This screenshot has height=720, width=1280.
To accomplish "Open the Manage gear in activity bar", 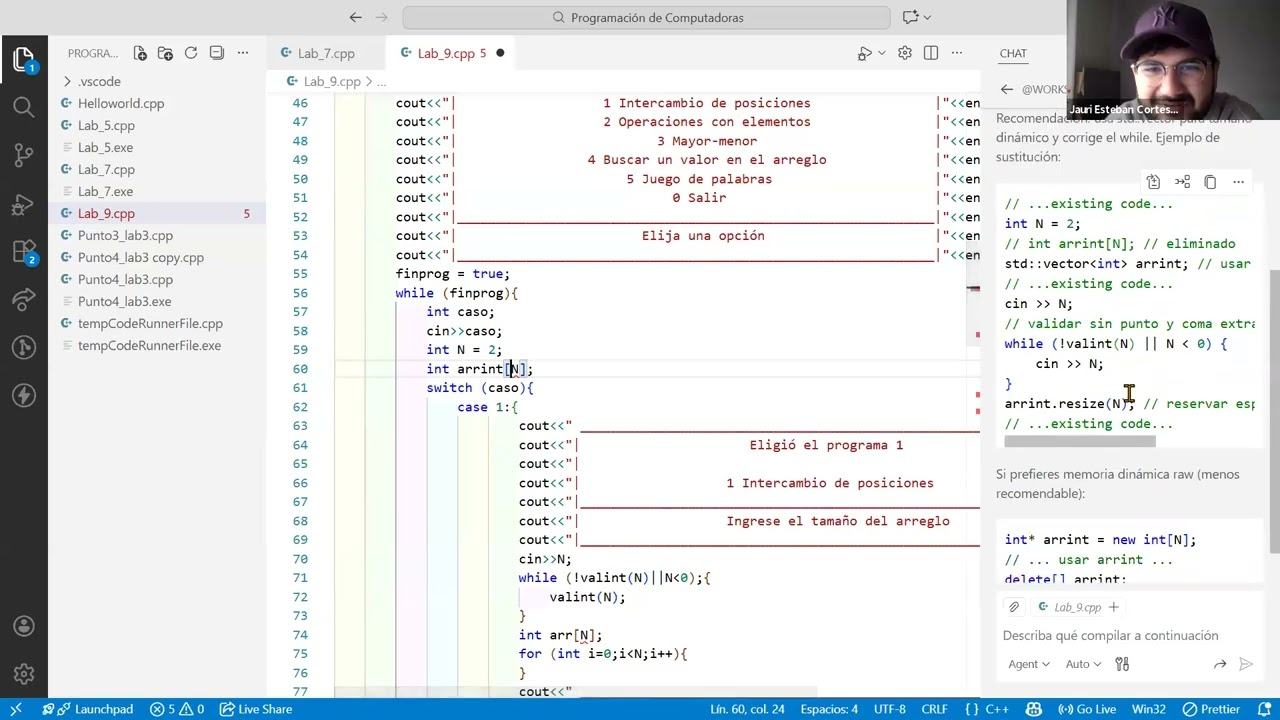I will 24,674.
